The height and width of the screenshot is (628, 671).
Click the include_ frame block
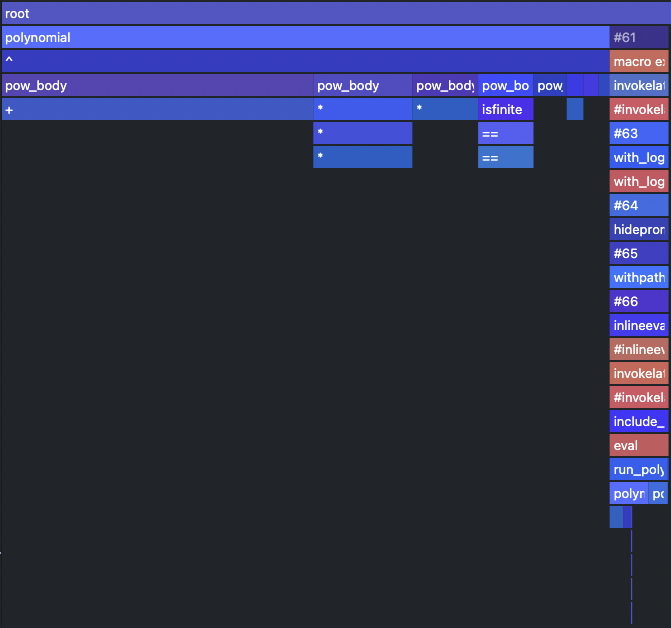click(639, 421)
